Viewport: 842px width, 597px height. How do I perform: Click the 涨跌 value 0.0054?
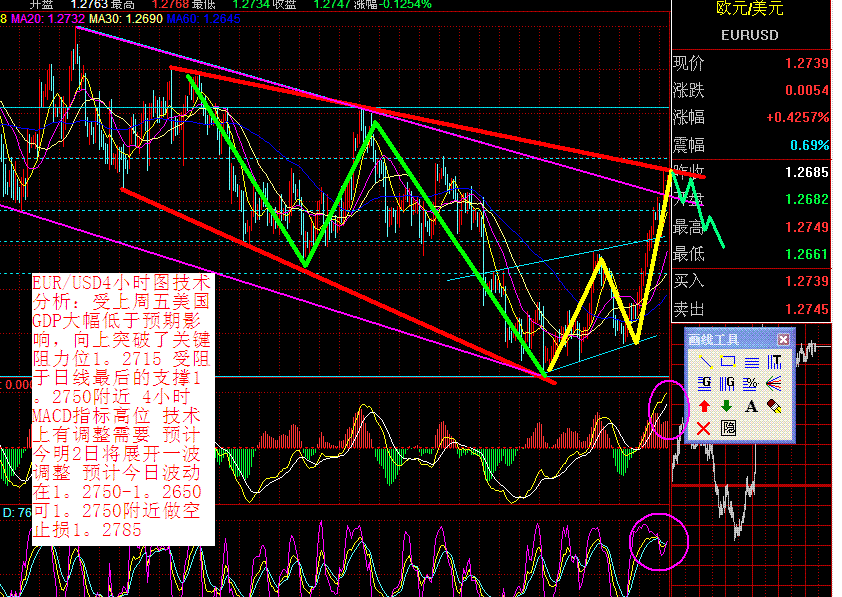pos(807,90)
